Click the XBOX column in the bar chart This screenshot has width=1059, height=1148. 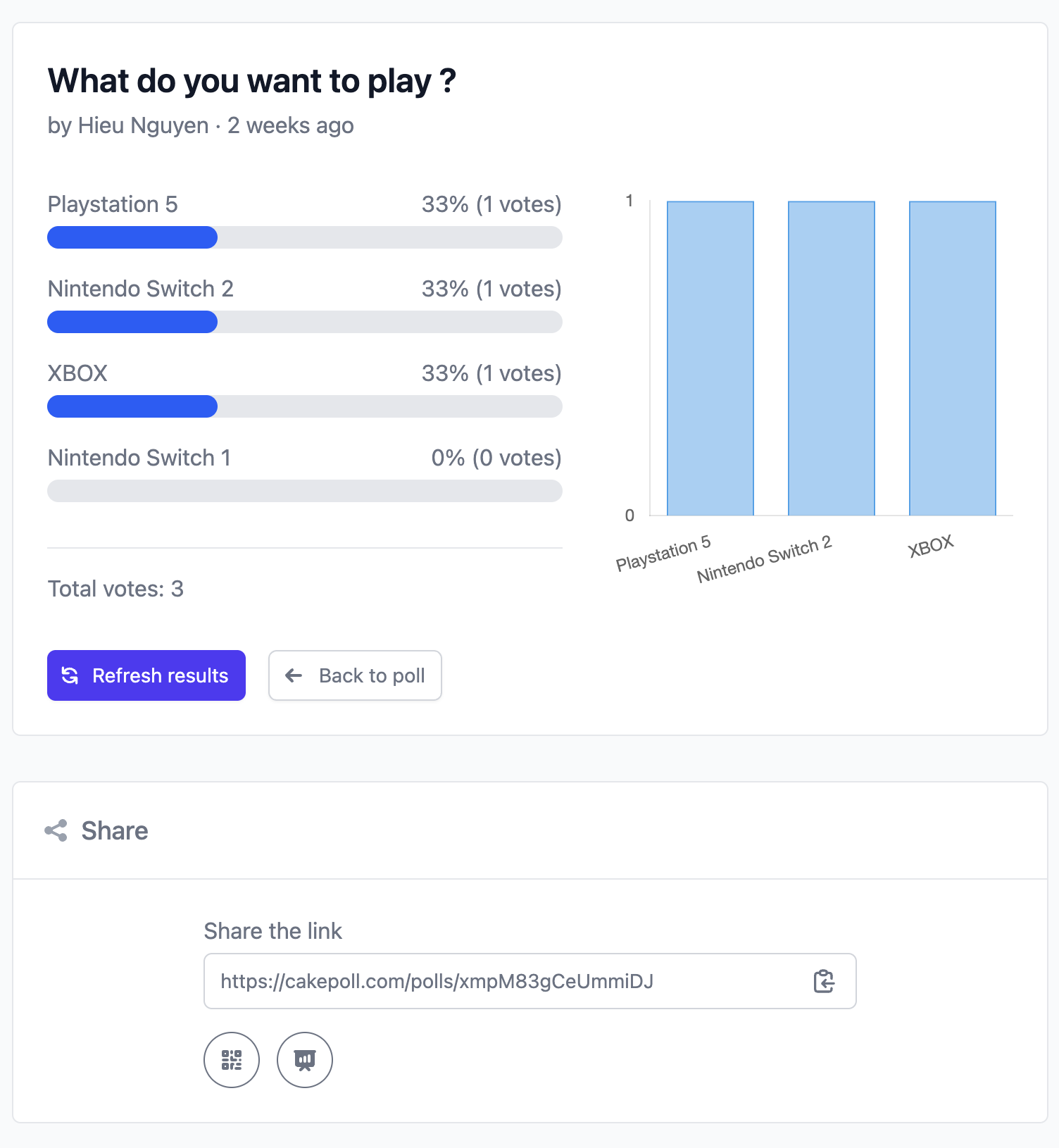pos(953,358)
